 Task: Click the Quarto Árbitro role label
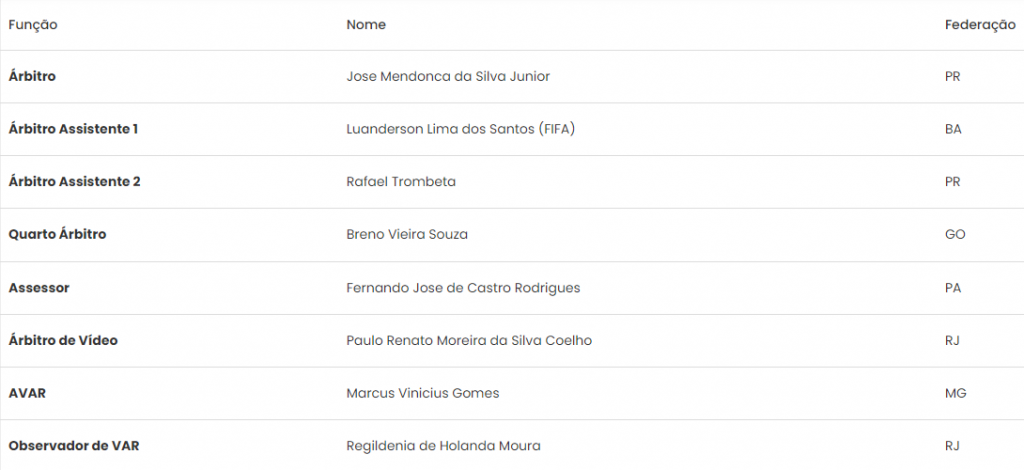click(x=57, y=235)
